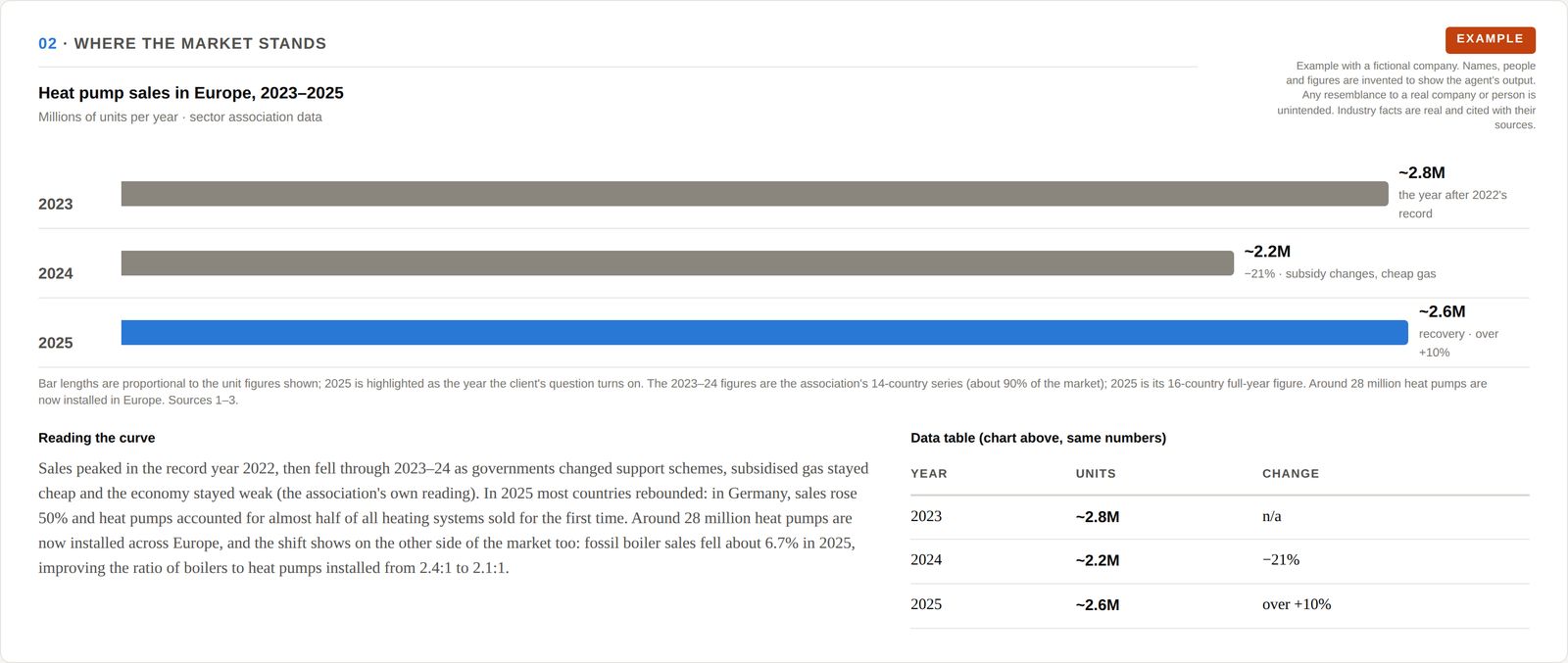Click the '~2.8M' value next to the 2023 bar
Screen dimensions: 1568x663
point(1422,172)
